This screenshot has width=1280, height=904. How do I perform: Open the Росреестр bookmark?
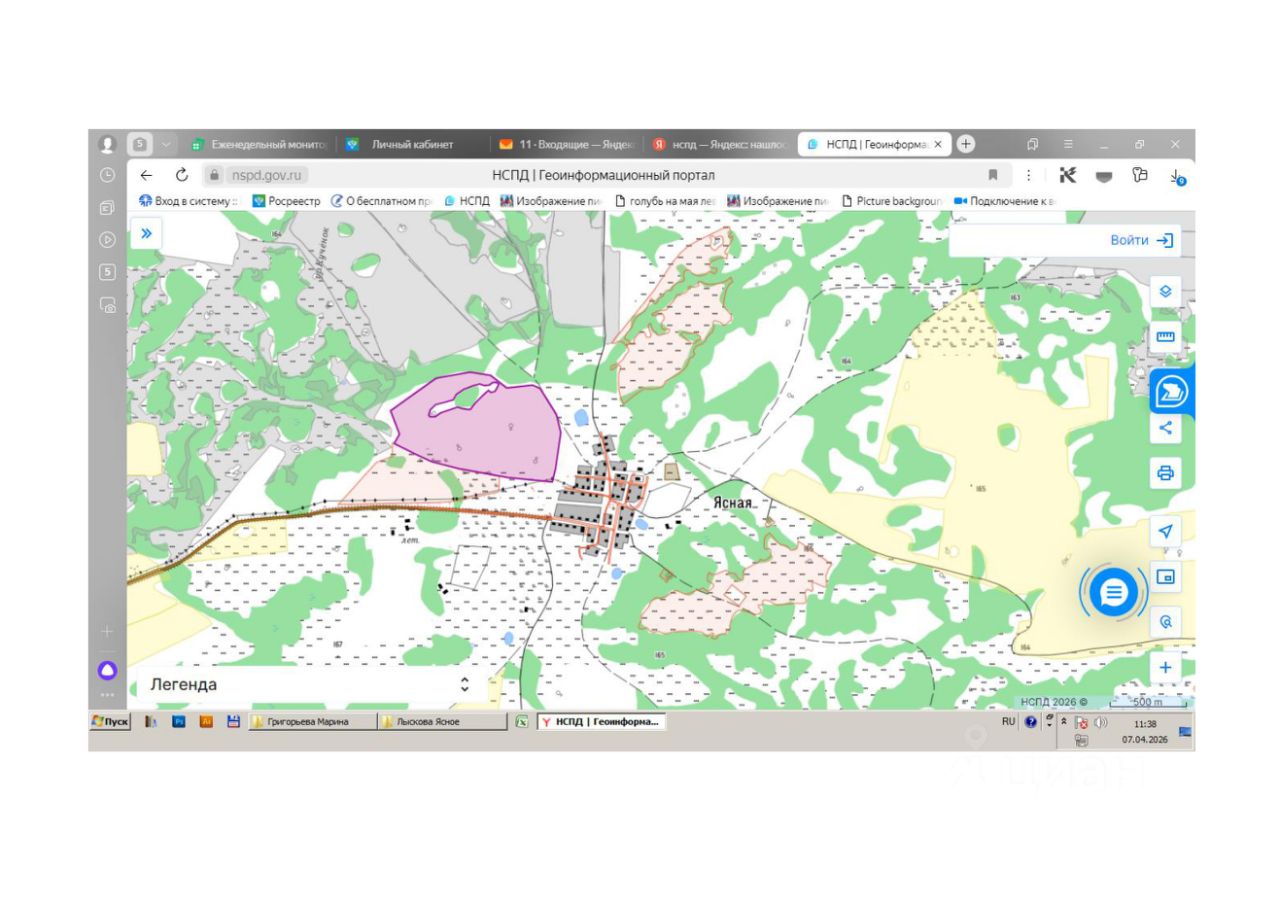click(286, 201)
